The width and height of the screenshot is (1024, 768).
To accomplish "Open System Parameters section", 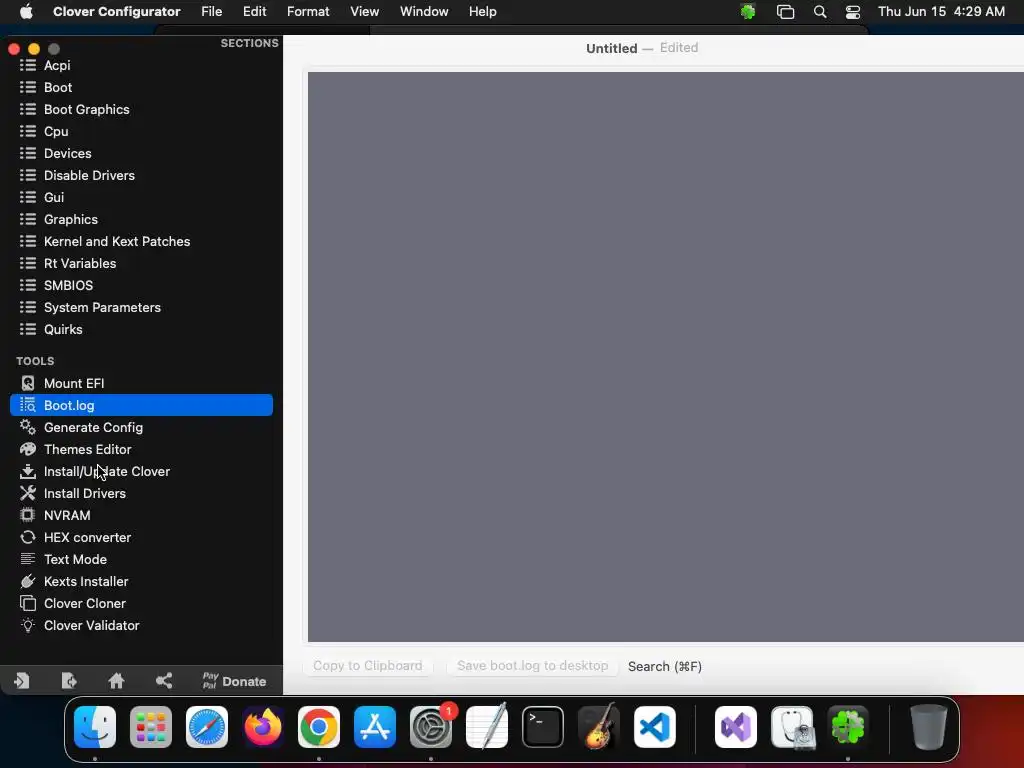I will point(141,308).
